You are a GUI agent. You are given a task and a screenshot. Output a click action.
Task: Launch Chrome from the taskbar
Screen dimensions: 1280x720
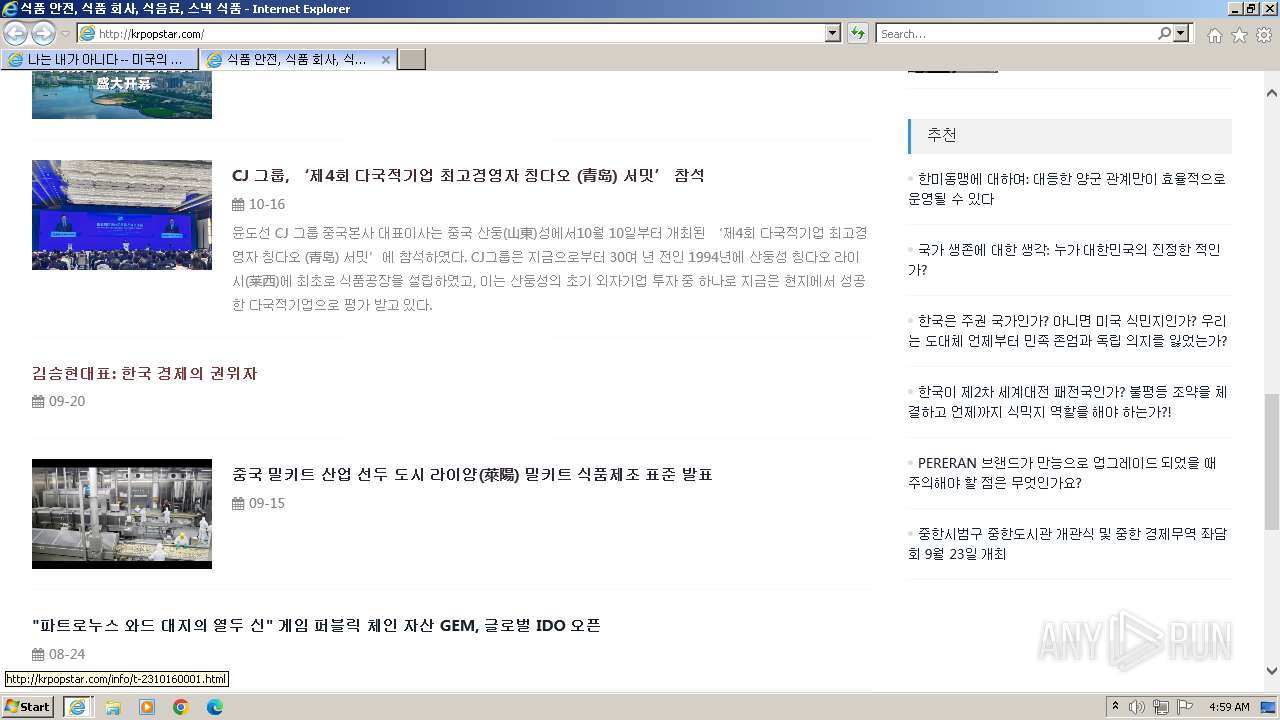(181, 707)
